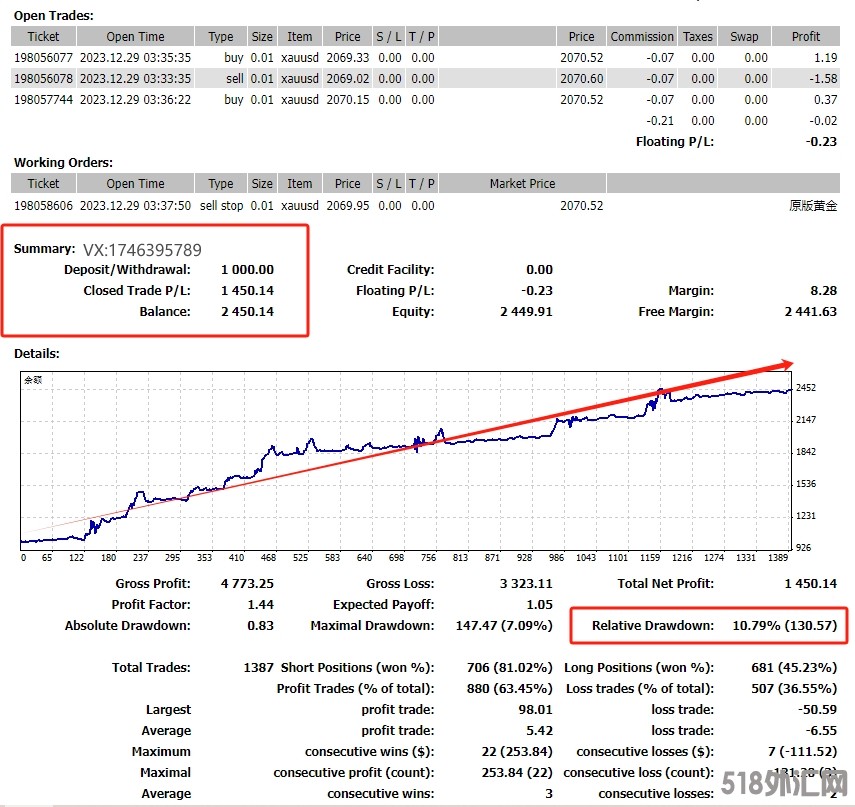
Task: Click the Total Trades value 1387
Action: tap(258, 668)
